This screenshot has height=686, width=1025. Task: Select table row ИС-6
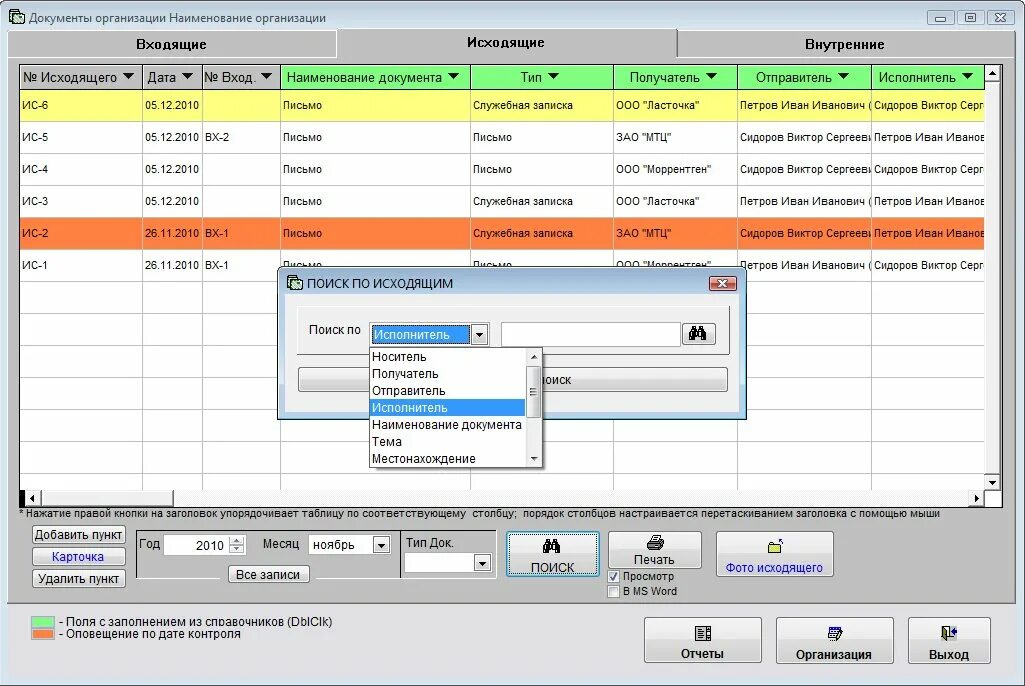tap(501, 105)
